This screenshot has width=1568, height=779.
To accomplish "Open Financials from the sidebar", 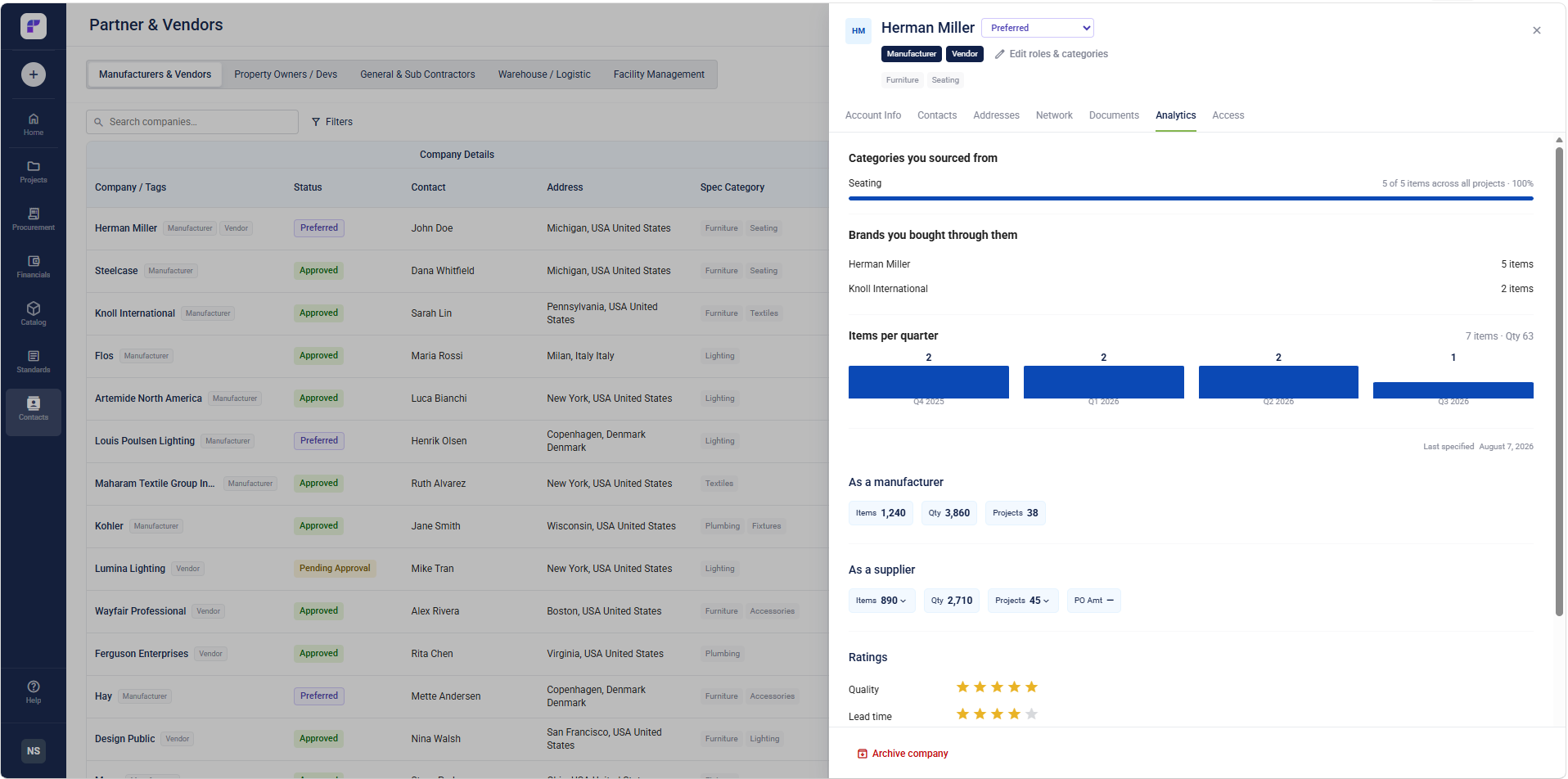I will (x=34, y=267).
